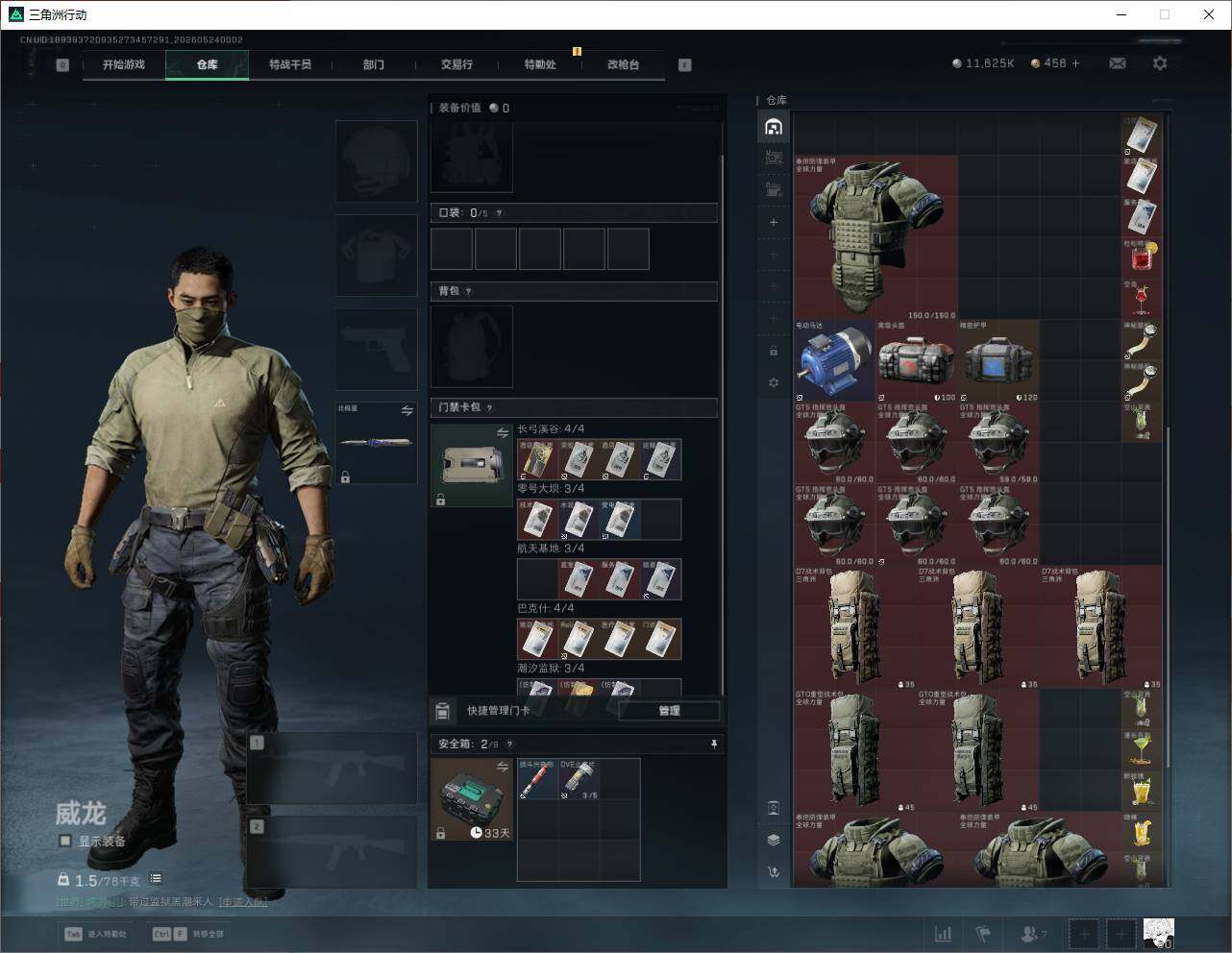Click the stash layers stack icon

(x=774, y=840)
